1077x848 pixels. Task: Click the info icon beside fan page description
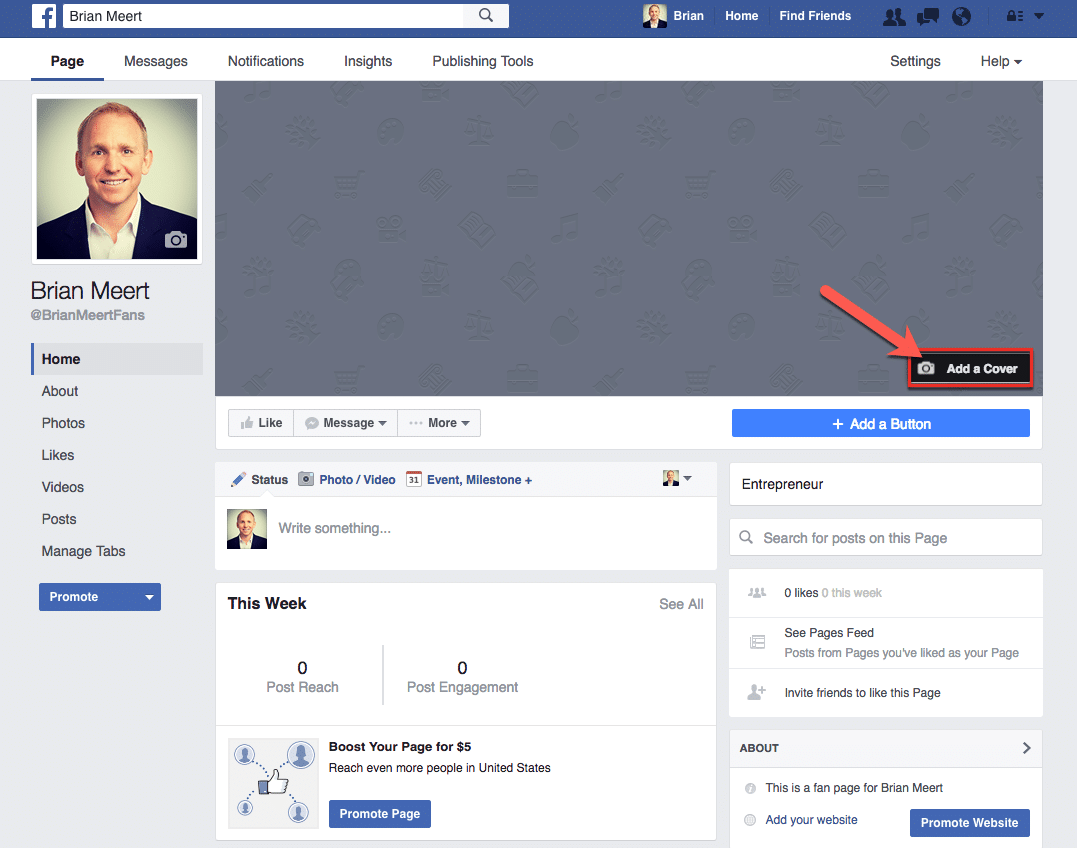coord(750,788)
